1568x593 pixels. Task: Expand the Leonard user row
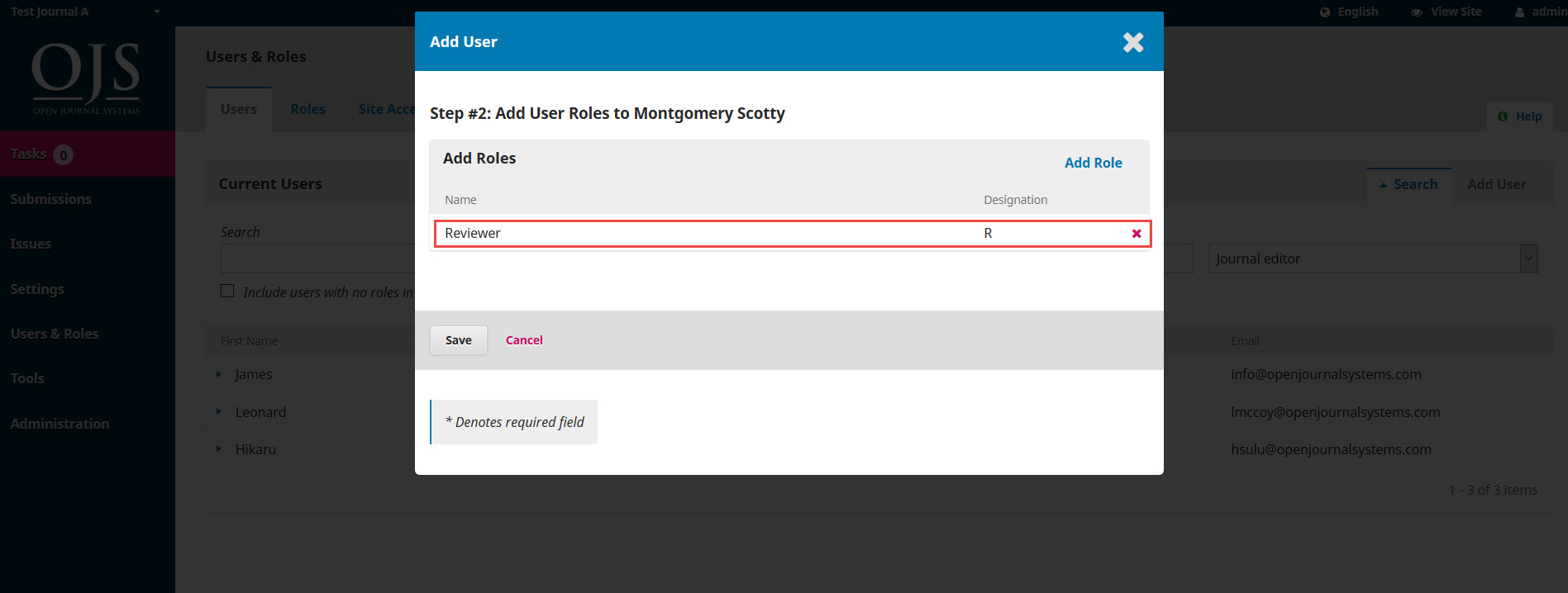[x=219, y=411]
